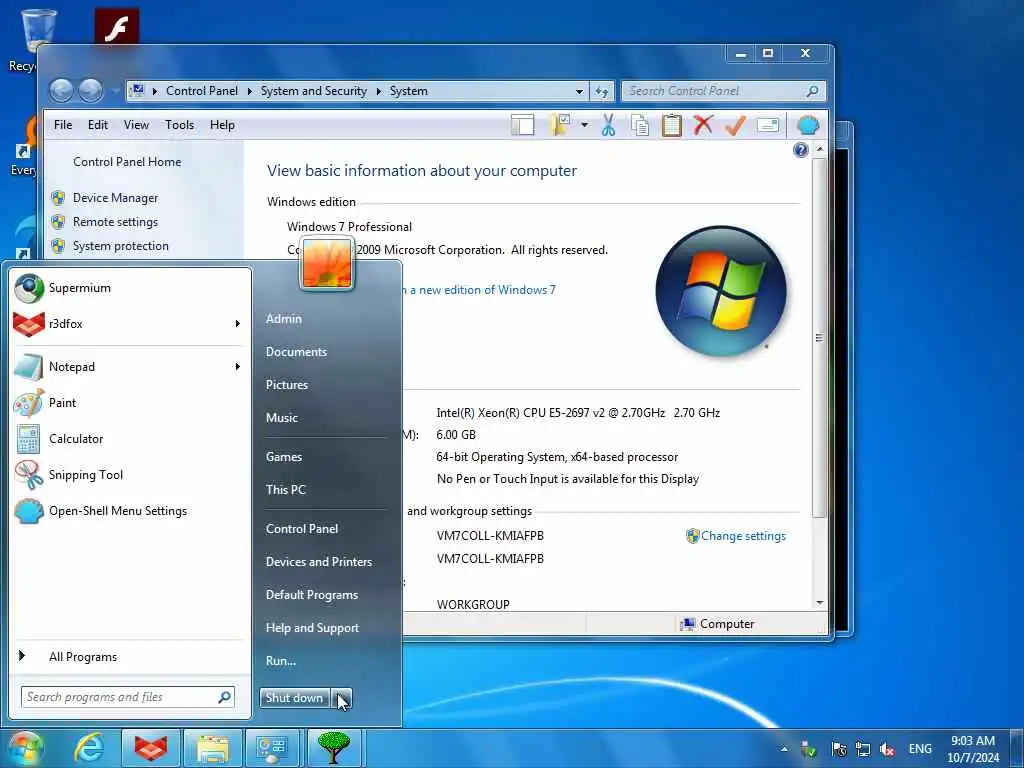Toggle the navigation pane toolbar icon
The height and width of the screenshot is (768, 1024).
(x=522, y=125)
